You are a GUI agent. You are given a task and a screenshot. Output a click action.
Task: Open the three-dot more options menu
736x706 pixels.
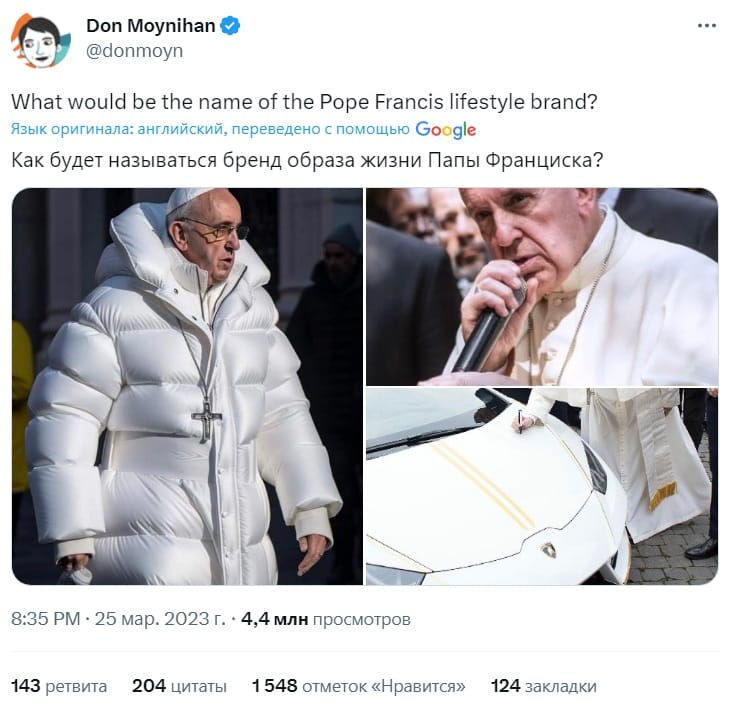click(707, 26)
